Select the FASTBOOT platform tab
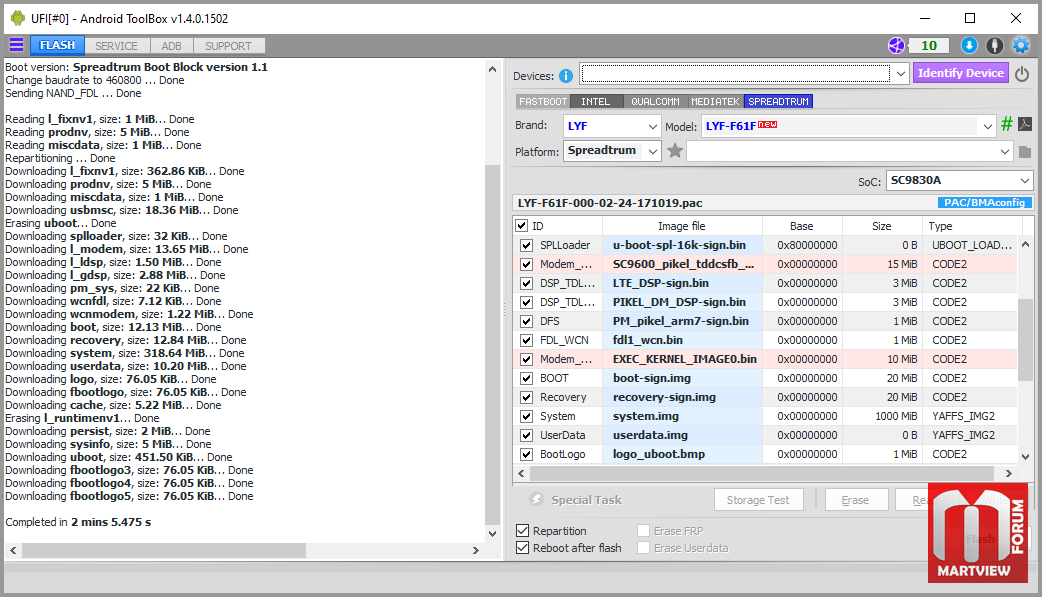The image size is (1042, 597). click(543, 102)
